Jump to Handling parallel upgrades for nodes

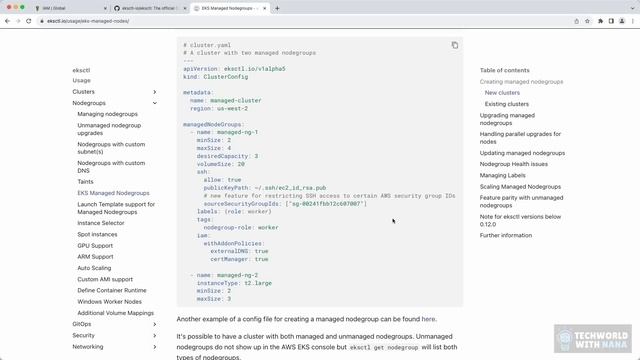(x=520, y=138)
